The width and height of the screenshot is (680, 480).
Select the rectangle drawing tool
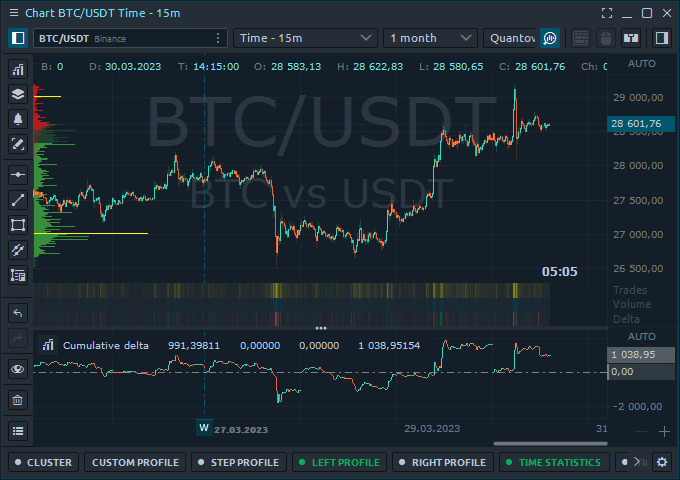pos(17,224)
